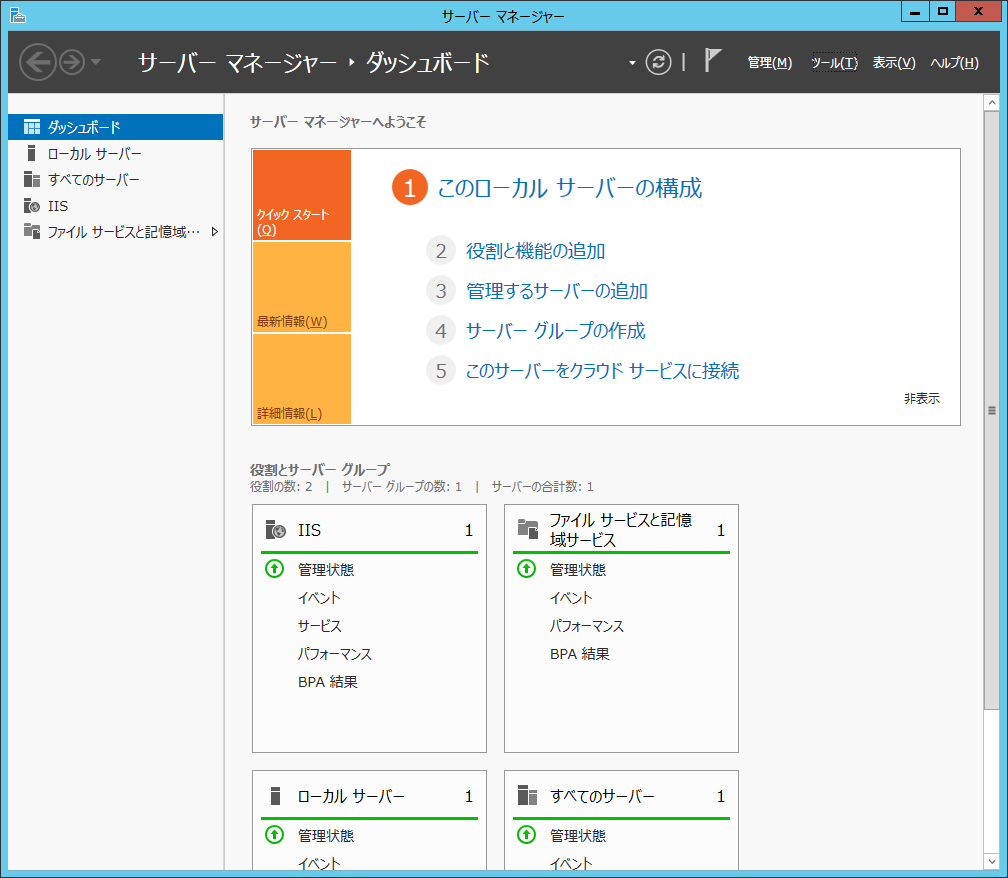Click the scrollbar up arrow

pyautogui.click(x=992, y=102)
